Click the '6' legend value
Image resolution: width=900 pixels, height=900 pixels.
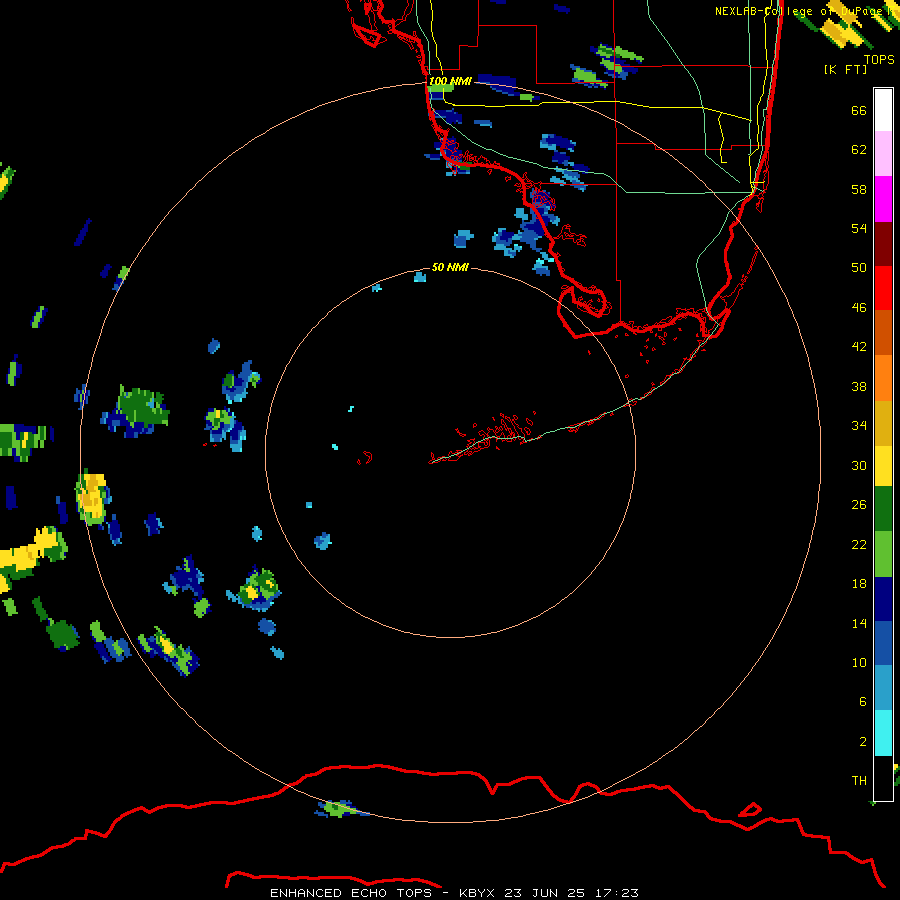862,702
